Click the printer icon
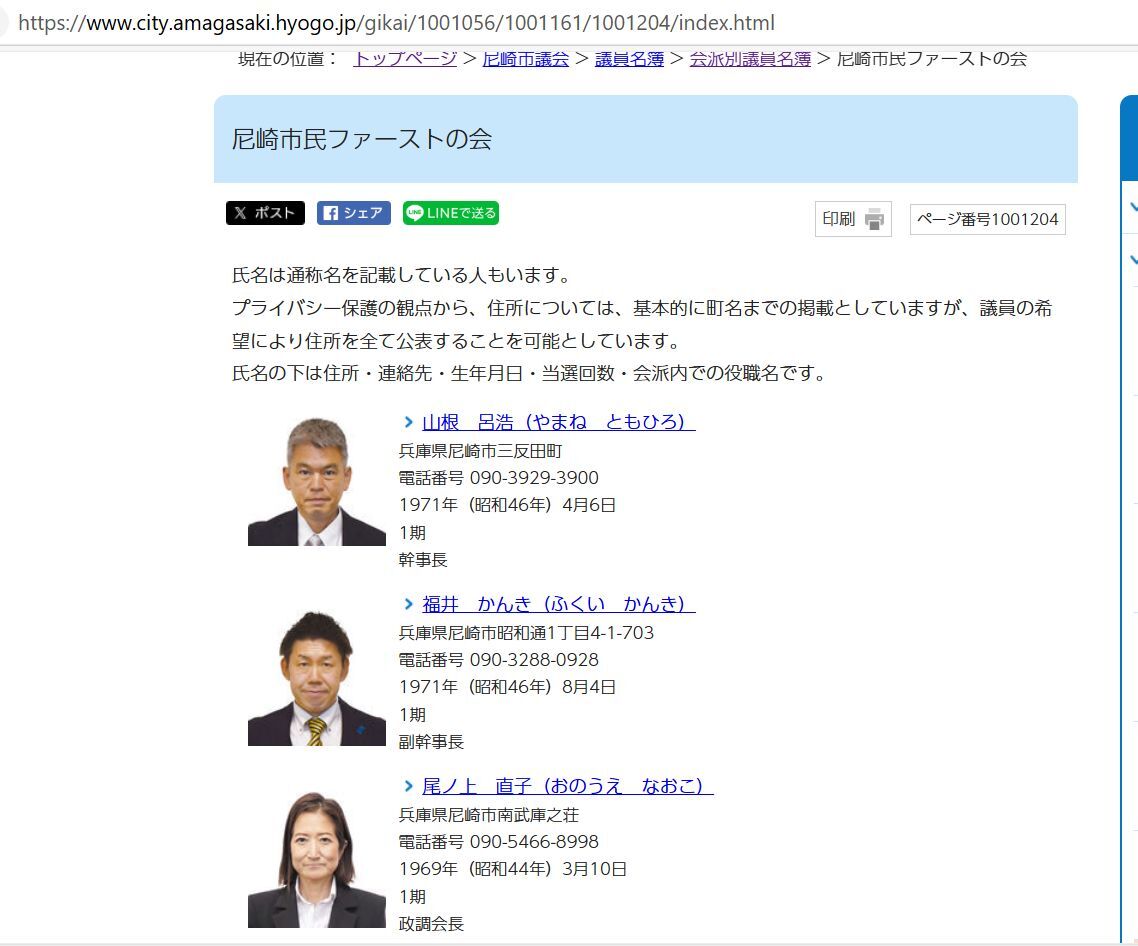The image size is (1138, 946). point(875,219)
